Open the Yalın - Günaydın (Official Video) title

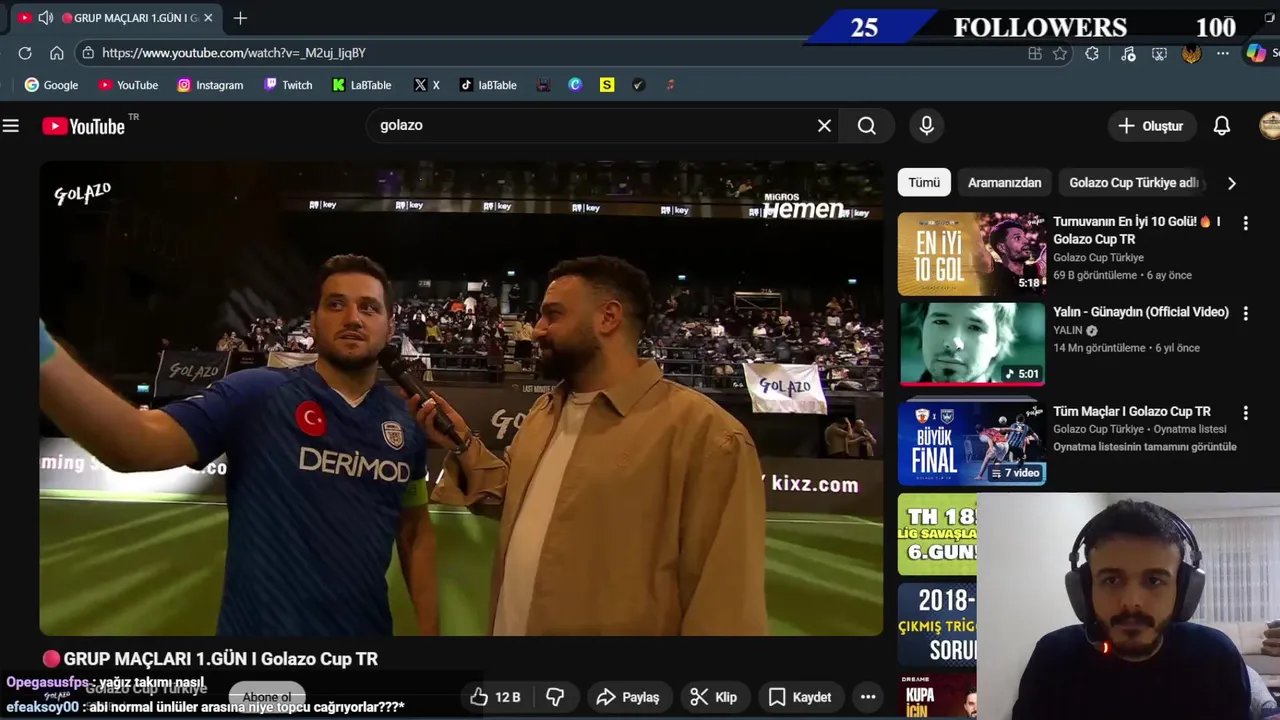[1141, 312]
